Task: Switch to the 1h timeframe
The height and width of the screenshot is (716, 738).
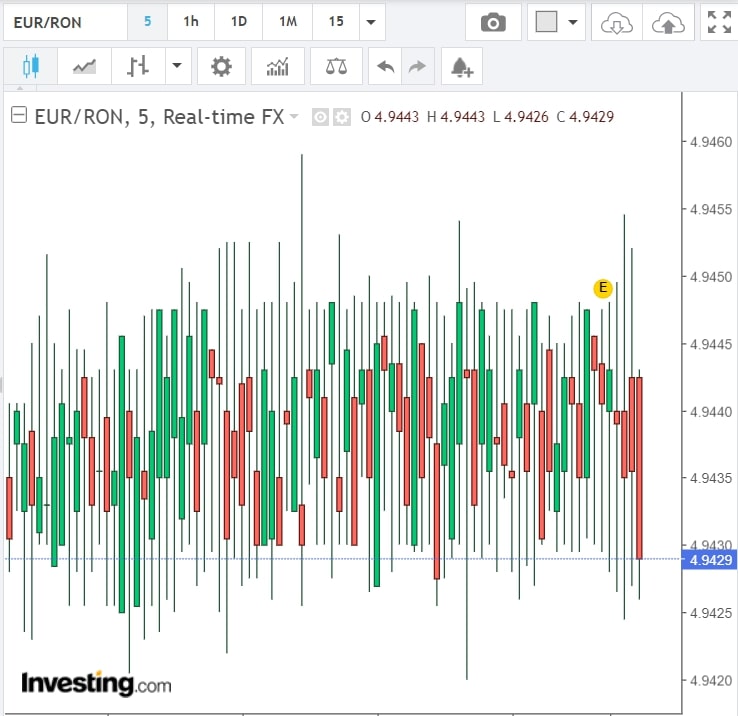Action: tap(191, 21)
